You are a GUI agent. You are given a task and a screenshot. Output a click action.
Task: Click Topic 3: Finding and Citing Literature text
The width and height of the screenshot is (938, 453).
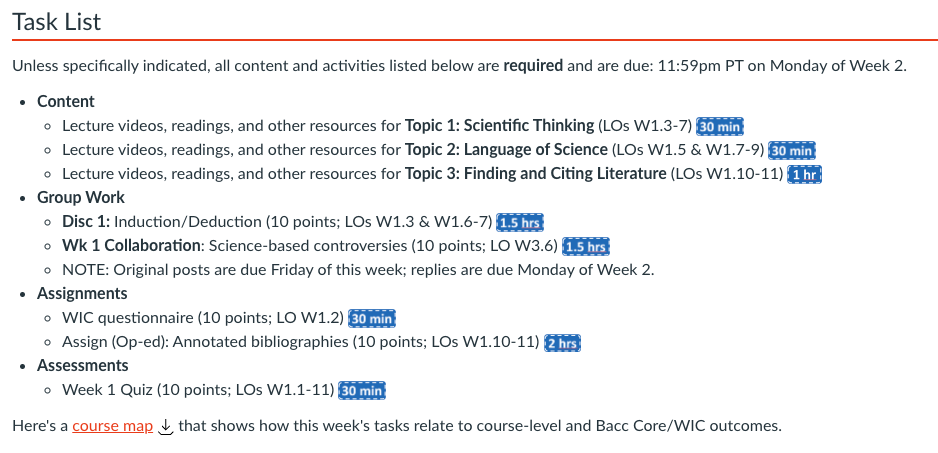click(535, 174)
